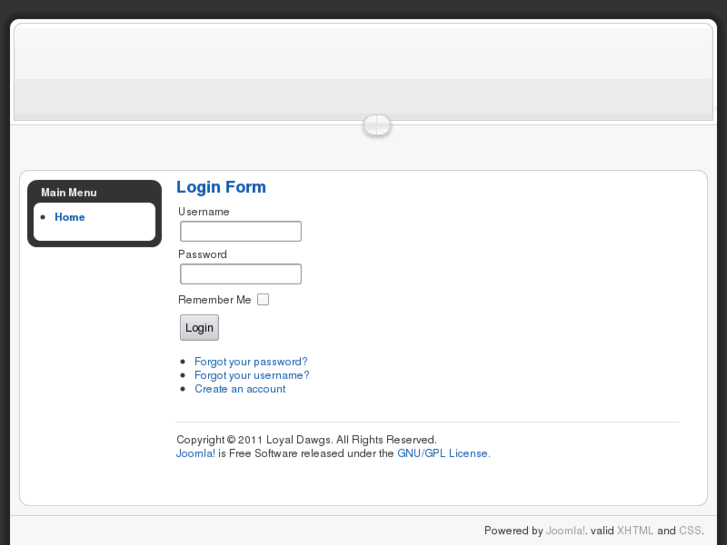Click the Joomla! link beside Powered by

(565, 531)
